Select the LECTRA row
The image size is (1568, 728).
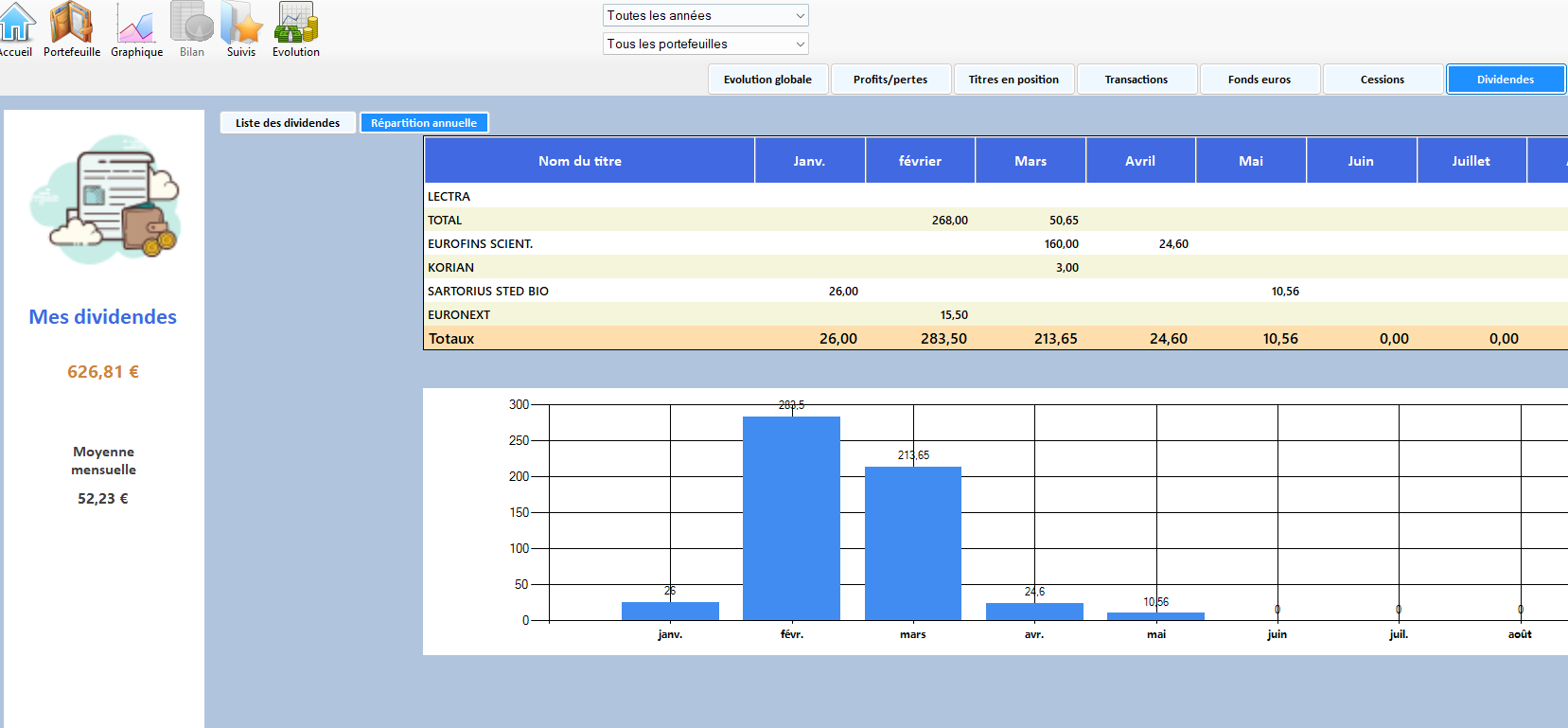coord(995,196)
